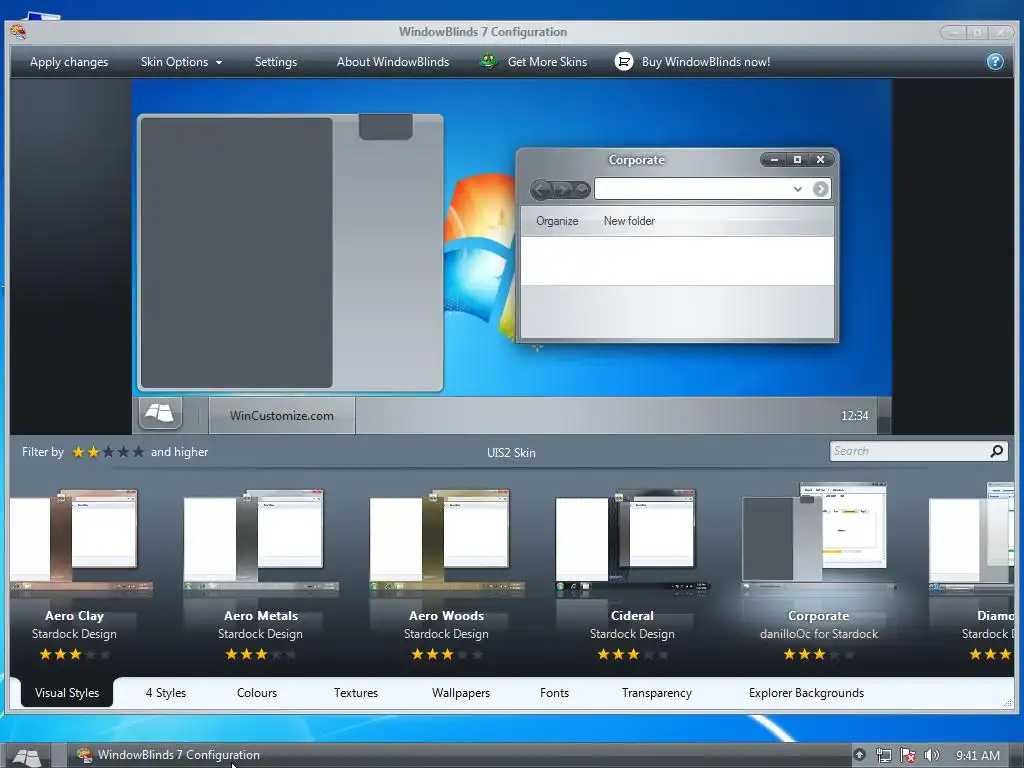Click the Corporate skin star rating
The width and height of the screenshot is (1024, 768).
(818, 654)
